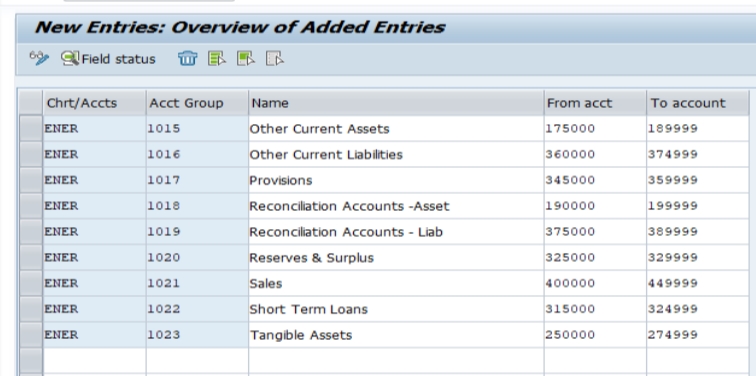Click the Select All icon

pos(216,58)
